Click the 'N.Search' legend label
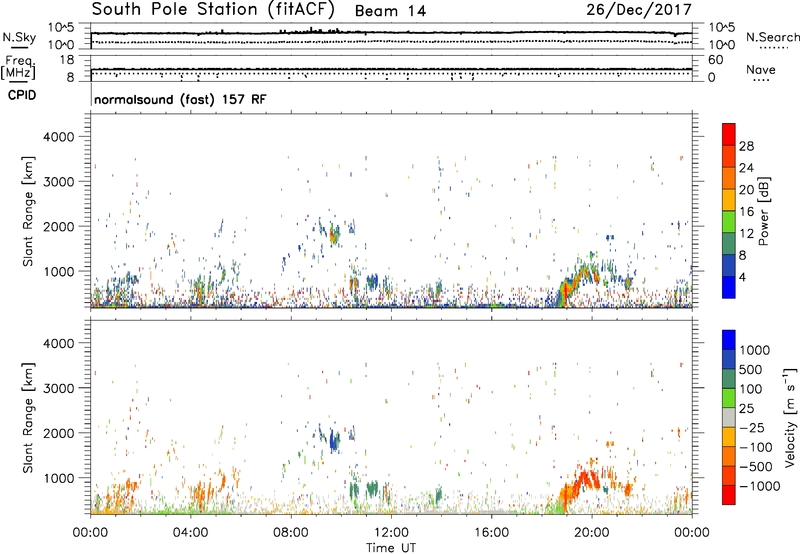The width and height of the screenshot is (800, 554). pos(772,37)
